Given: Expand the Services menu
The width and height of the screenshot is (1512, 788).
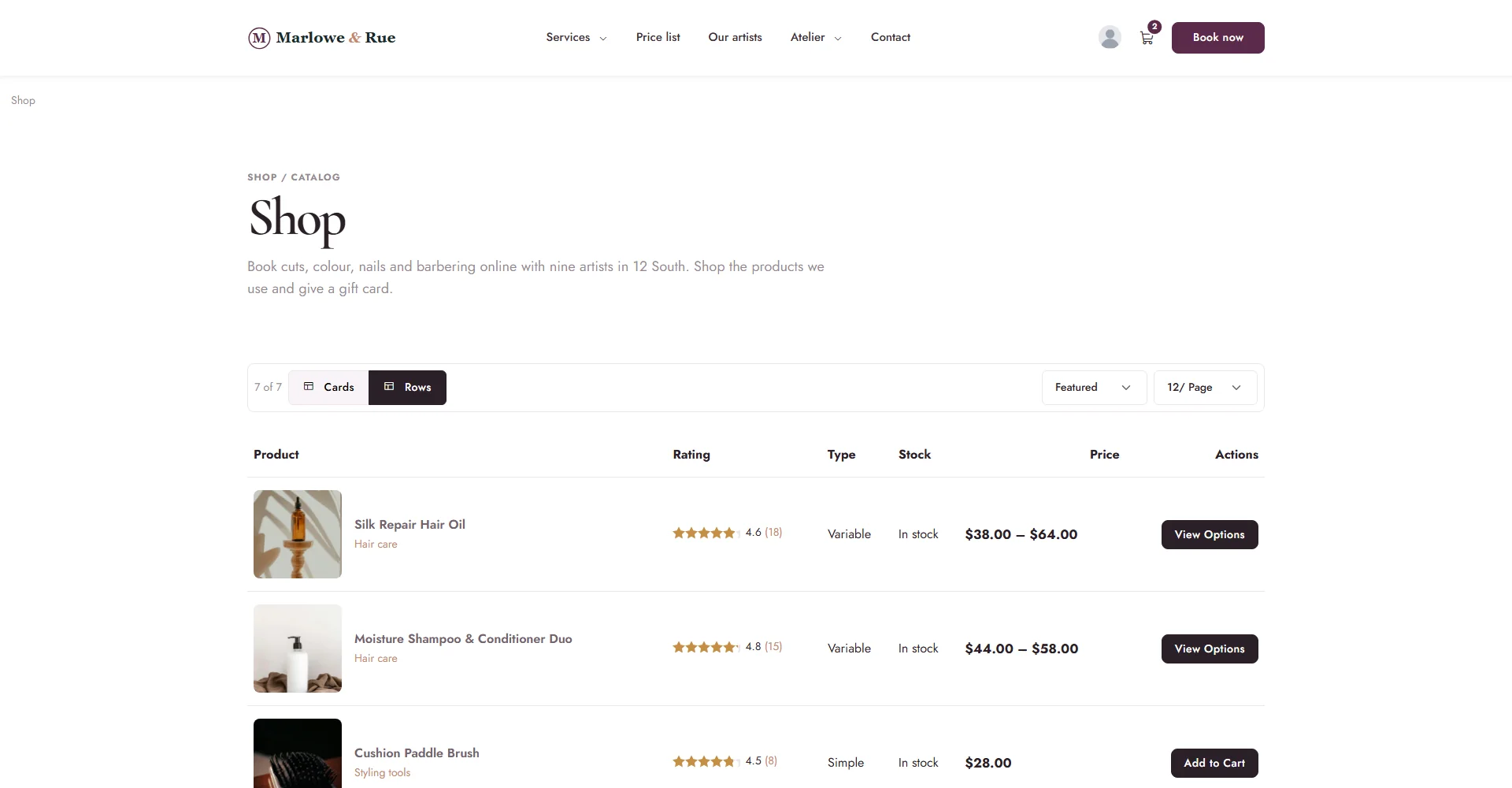Looking at the screenshot, I should [576, 37].
